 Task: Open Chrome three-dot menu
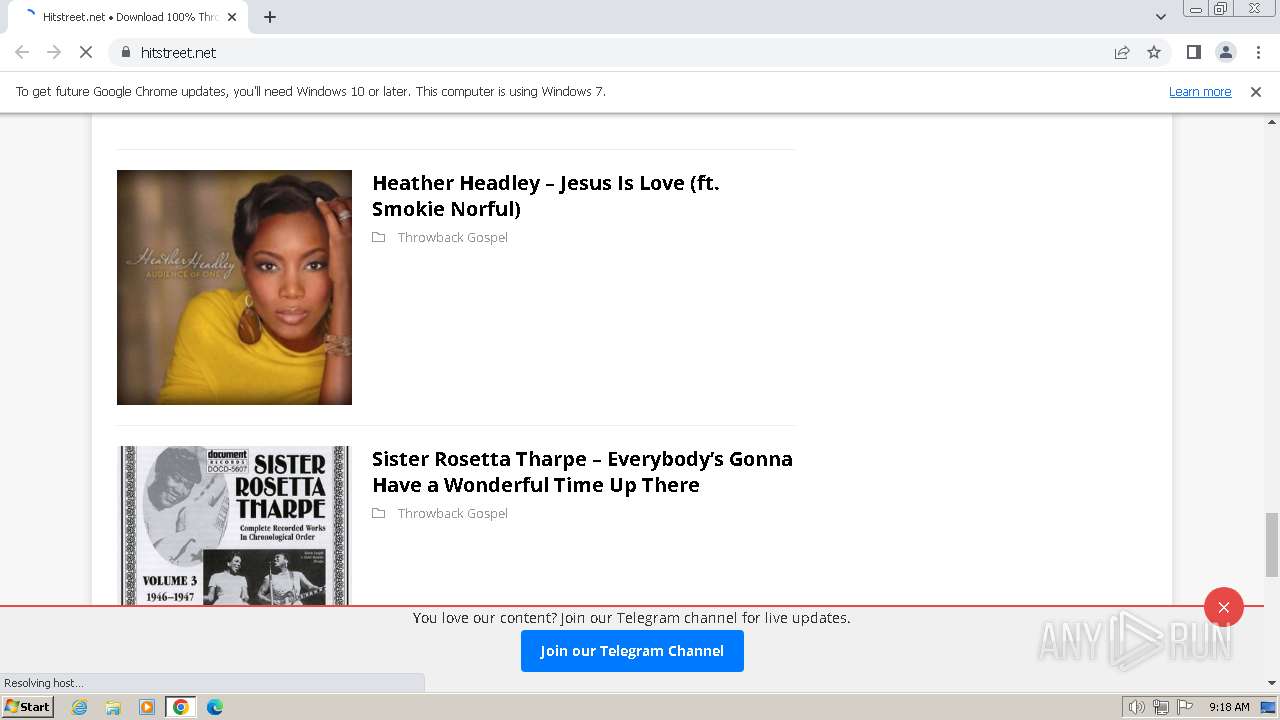(1258, 52)
